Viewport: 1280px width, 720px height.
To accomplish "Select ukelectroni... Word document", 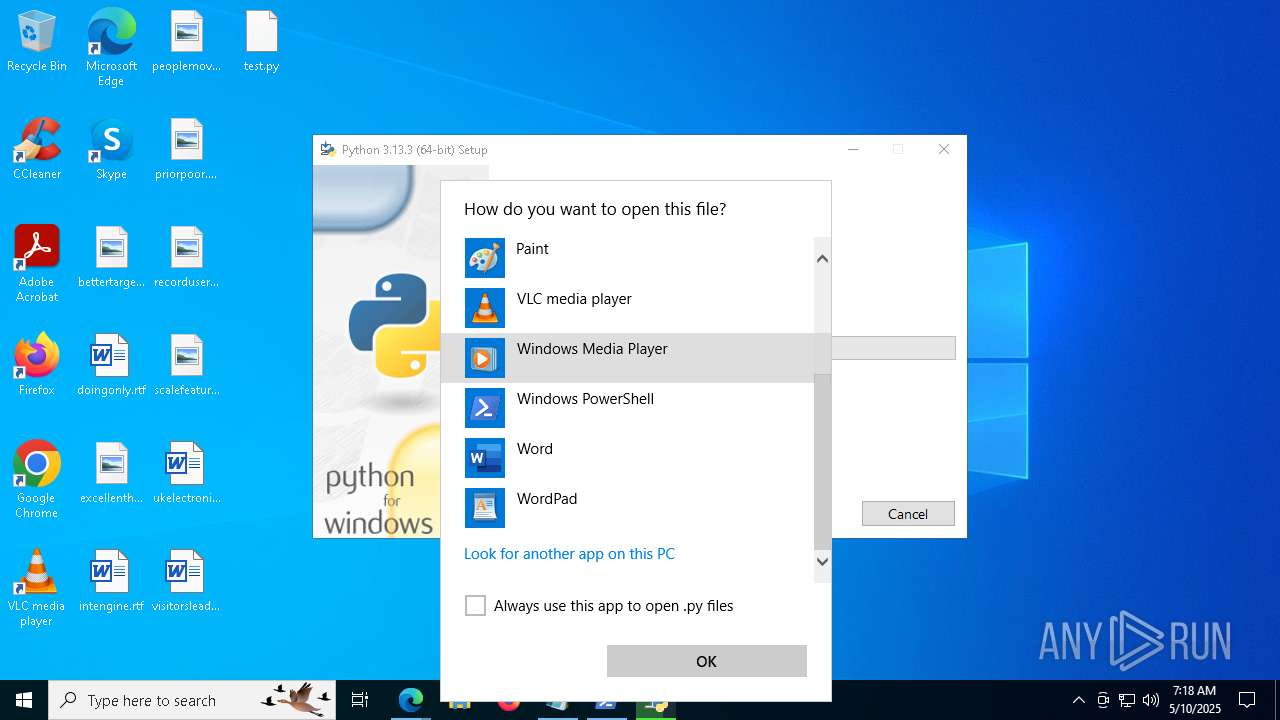I will [186, 474].
